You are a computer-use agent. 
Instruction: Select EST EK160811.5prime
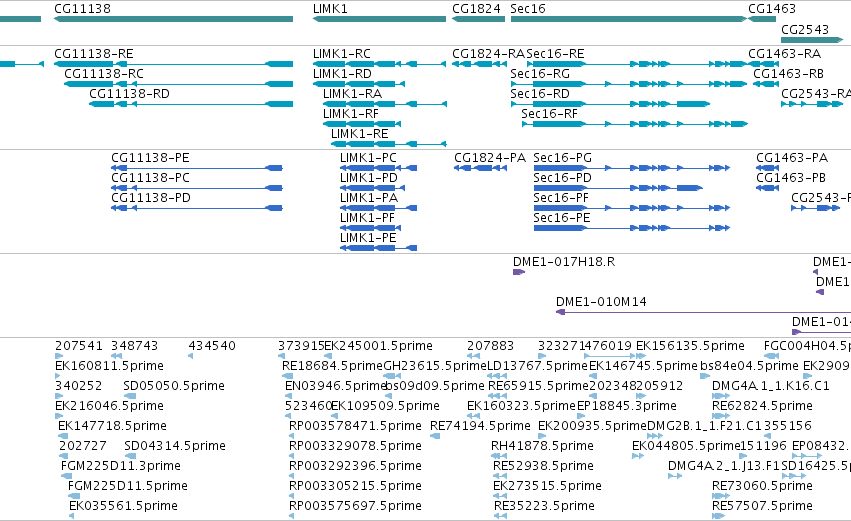[x=109, y=366]
